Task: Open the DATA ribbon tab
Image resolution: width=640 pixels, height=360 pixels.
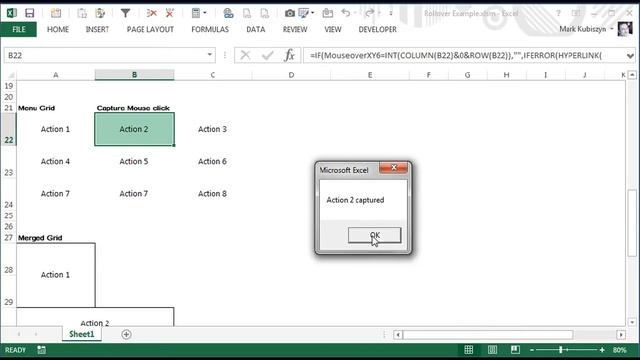Action: [x=256, y=29]
